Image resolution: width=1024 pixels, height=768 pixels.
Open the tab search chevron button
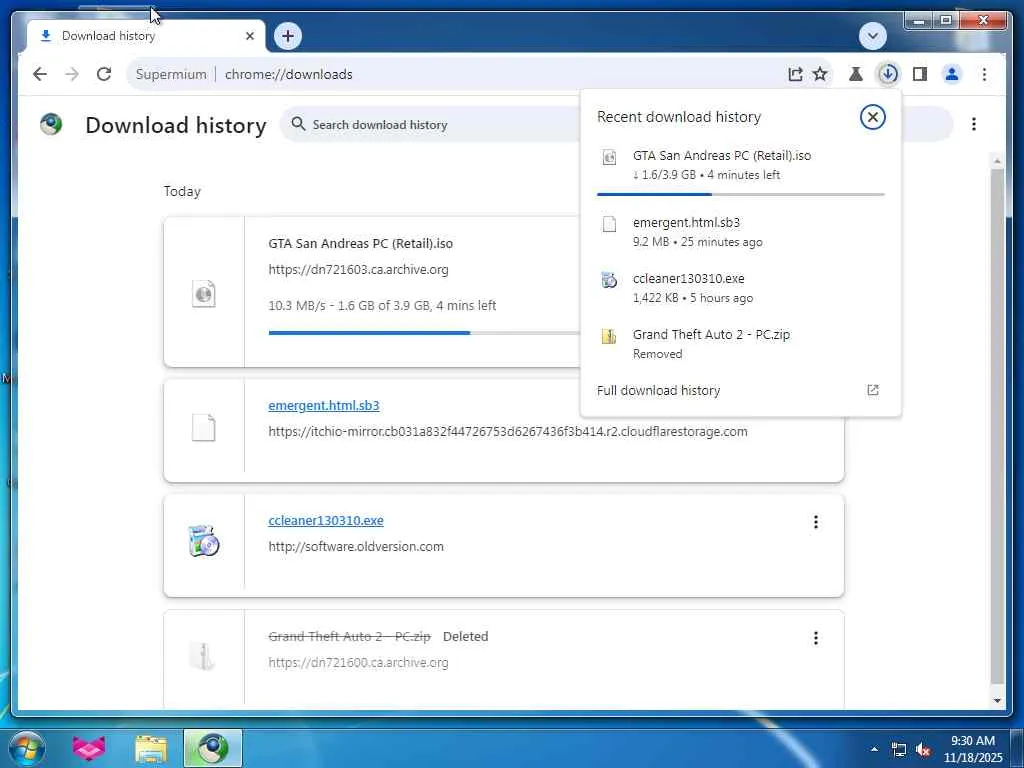click(x=872, y=36)
